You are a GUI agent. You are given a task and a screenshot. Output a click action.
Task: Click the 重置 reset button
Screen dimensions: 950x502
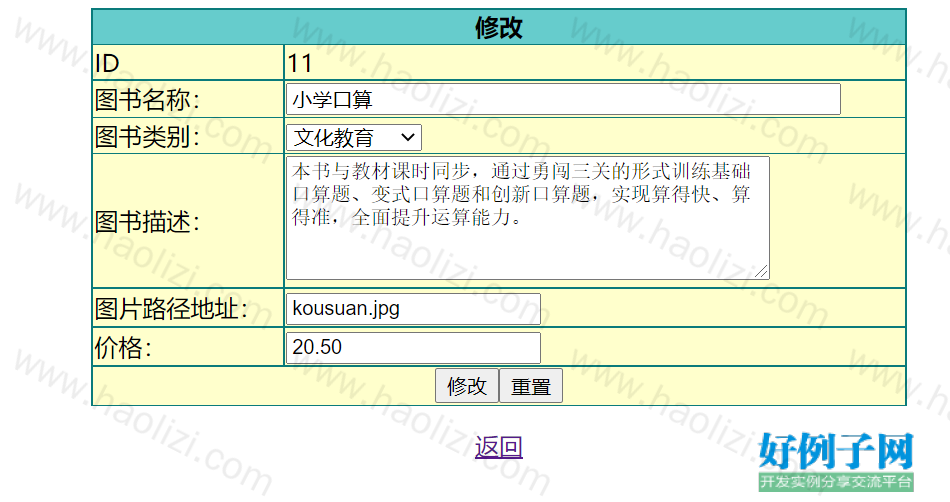531,386
